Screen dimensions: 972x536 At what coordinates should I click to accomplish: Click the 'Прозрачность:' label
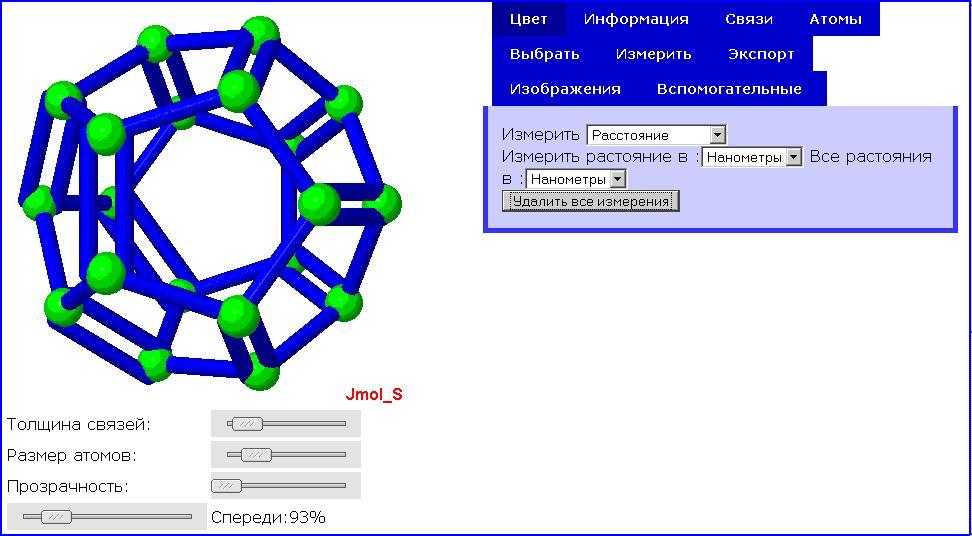click(68, 486)
